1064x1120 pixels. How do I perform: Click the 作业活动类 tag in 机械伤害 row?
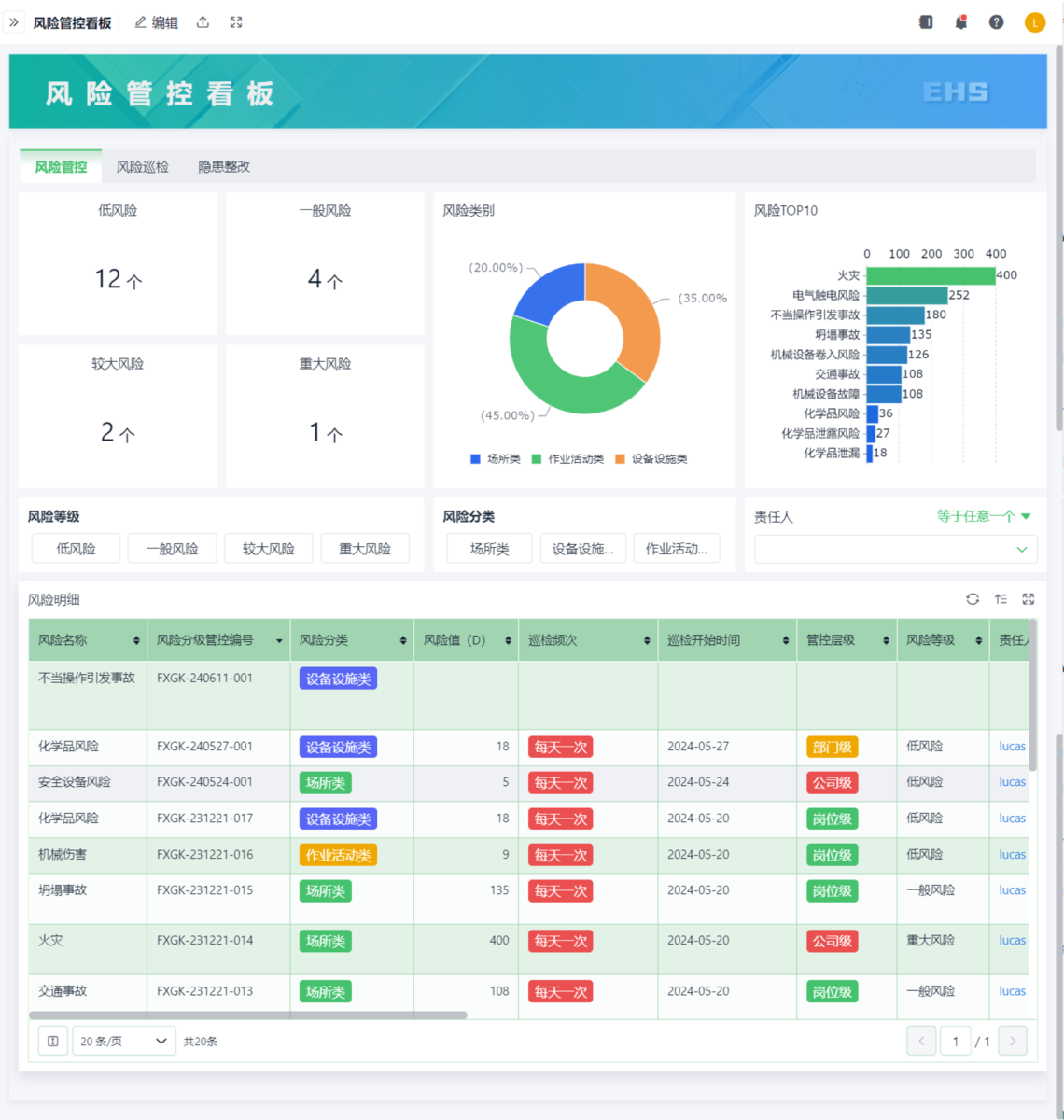pos(338,855)
